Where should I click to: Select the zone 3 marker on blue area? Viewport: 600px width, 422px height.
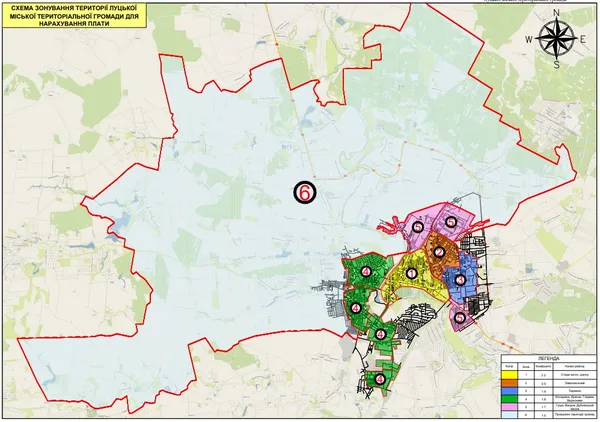[460, 280]
